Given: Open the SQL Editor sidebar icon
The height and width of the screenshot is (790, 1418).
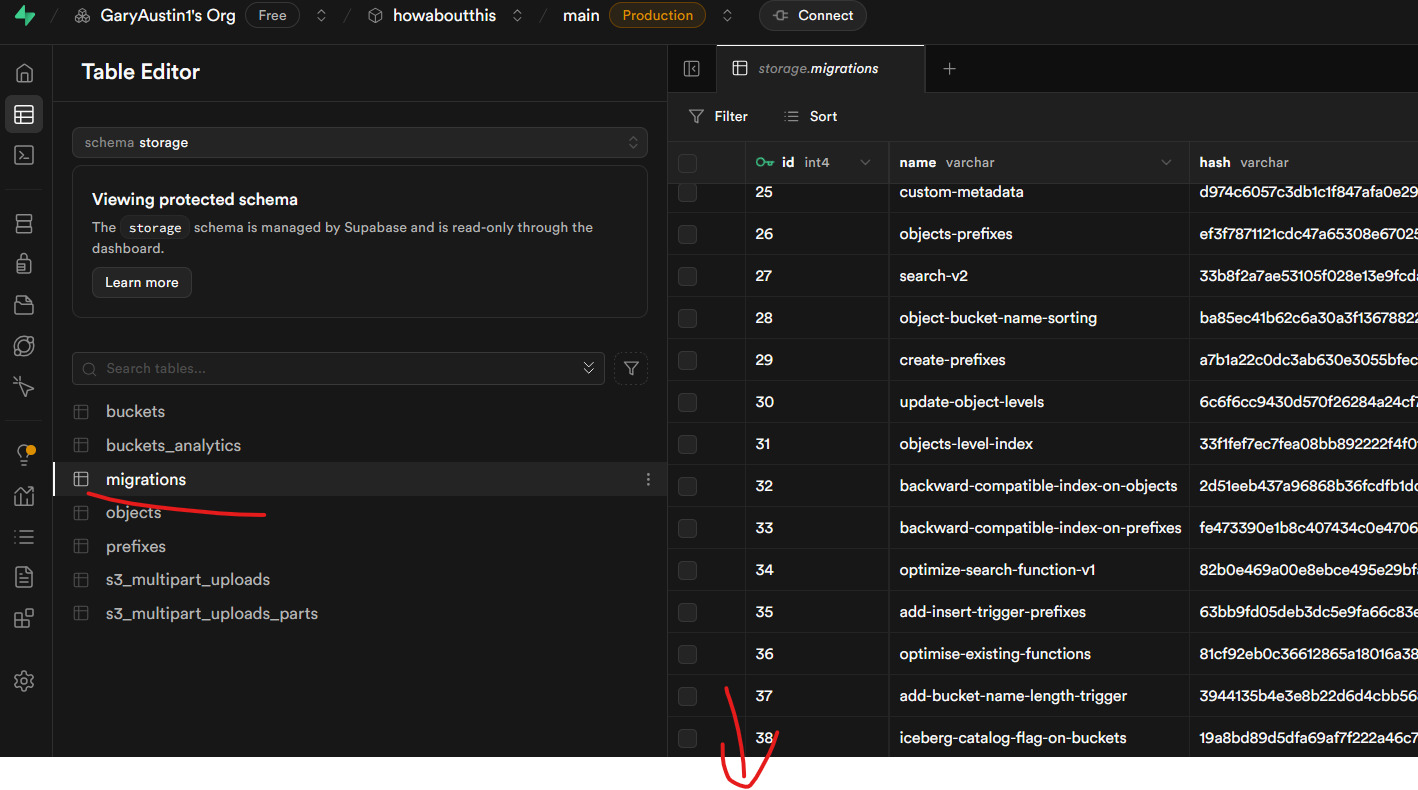Looking at the screenshot, I should click(24, 155).
